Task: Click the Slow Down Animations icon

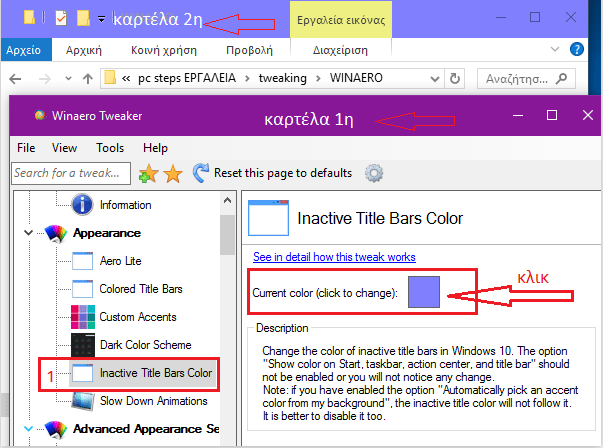Action: 83,401
